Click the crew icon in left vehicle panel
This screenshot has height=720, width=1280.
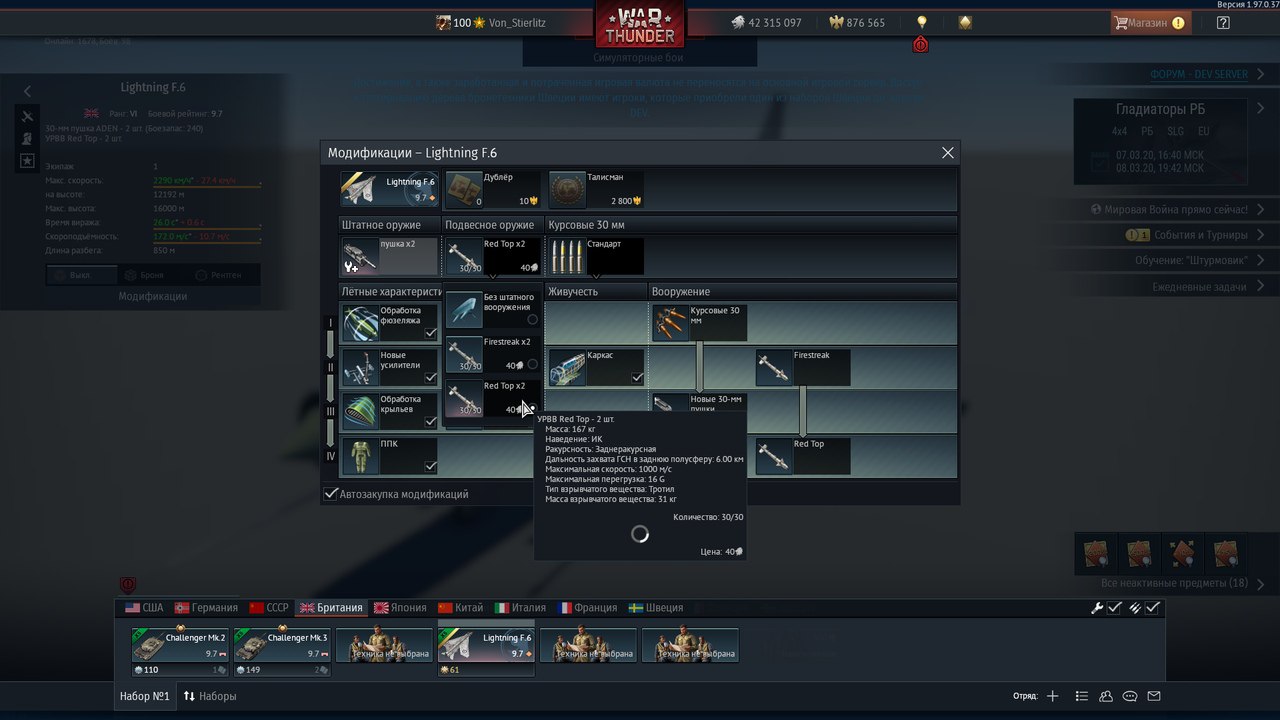pos(27,138)
